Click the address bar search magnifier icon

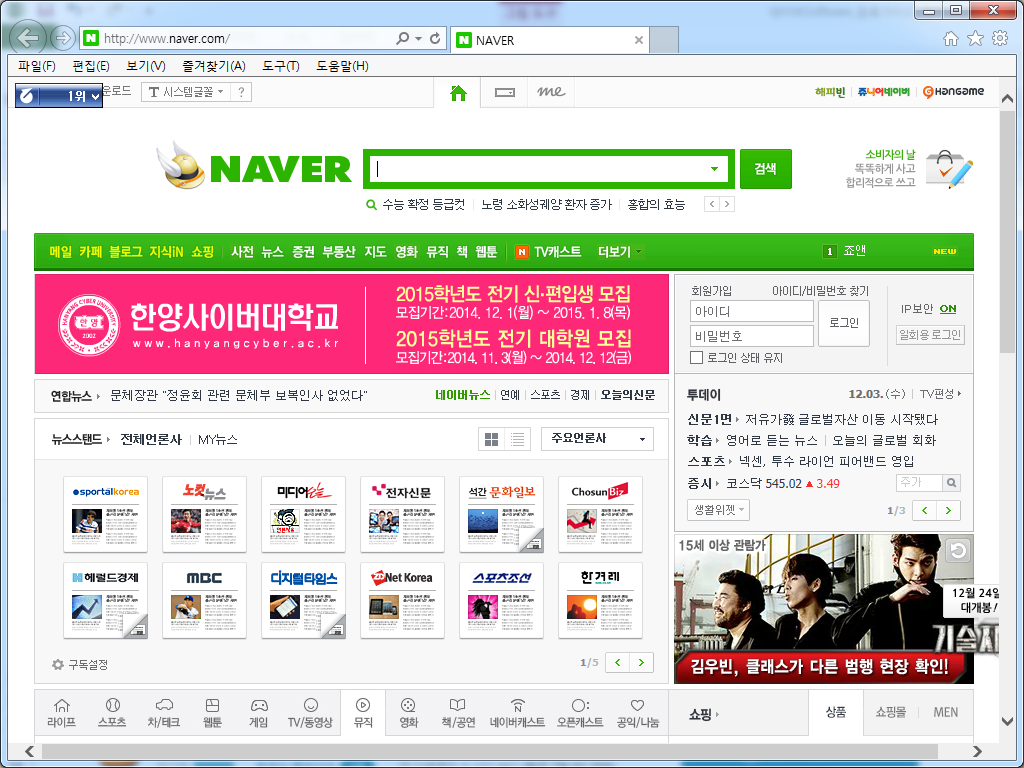403,39
